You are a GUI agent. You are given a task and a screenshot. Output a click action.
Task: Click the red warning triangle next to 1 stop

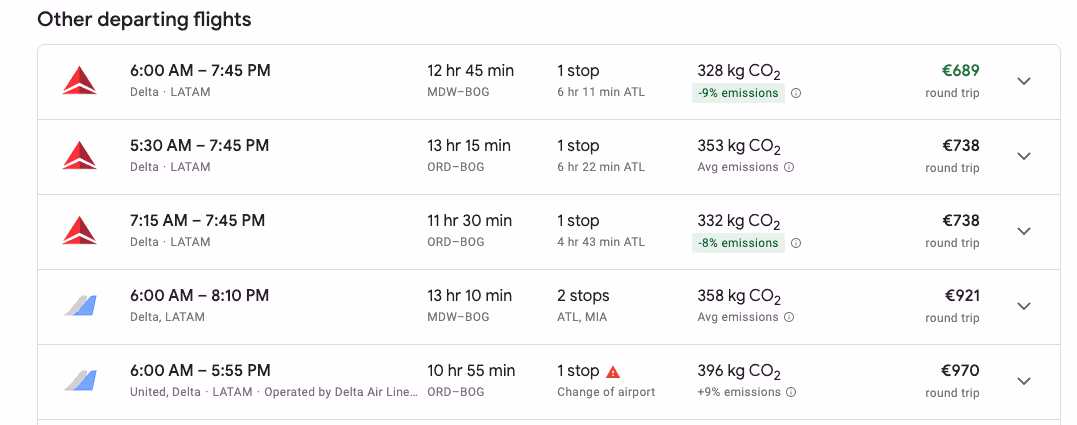(613, 372)
